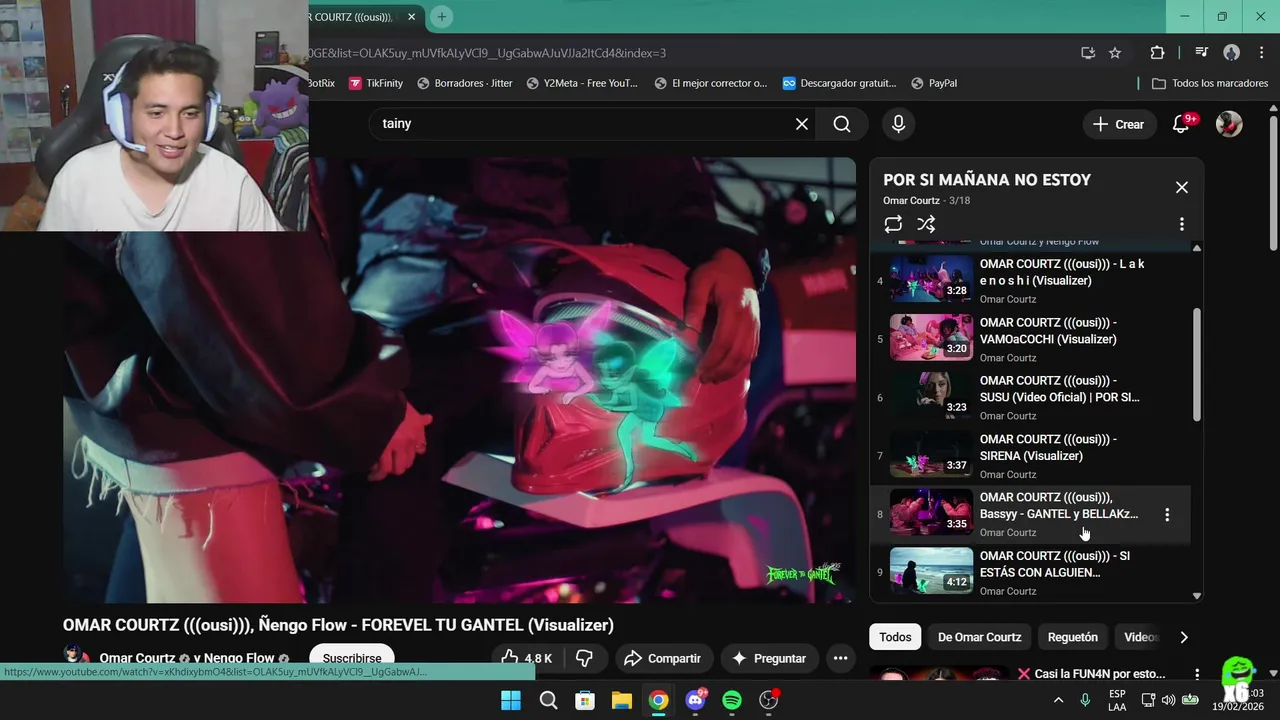
Task: Open the Omar Courtz channel avatar
Action: pos(76,657)
